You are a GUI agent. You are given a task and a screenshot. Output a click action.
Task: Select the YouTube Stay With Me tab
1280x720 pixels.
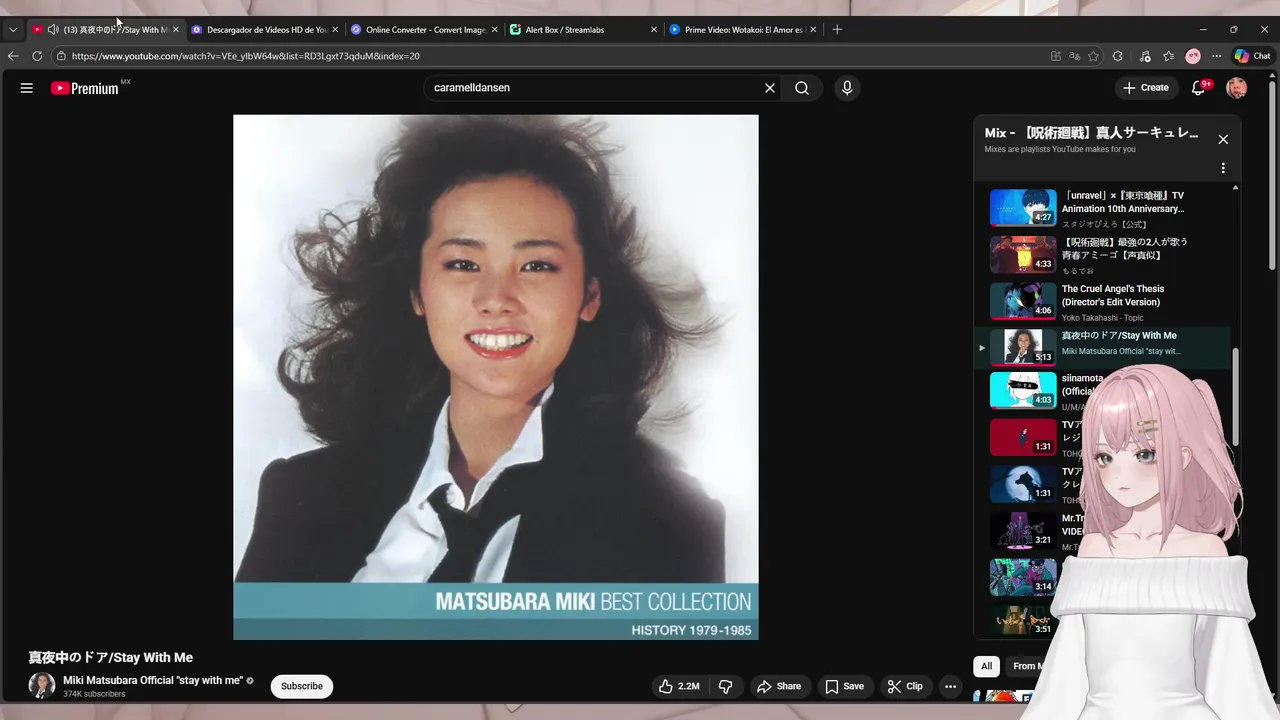(x=104, y=30)
